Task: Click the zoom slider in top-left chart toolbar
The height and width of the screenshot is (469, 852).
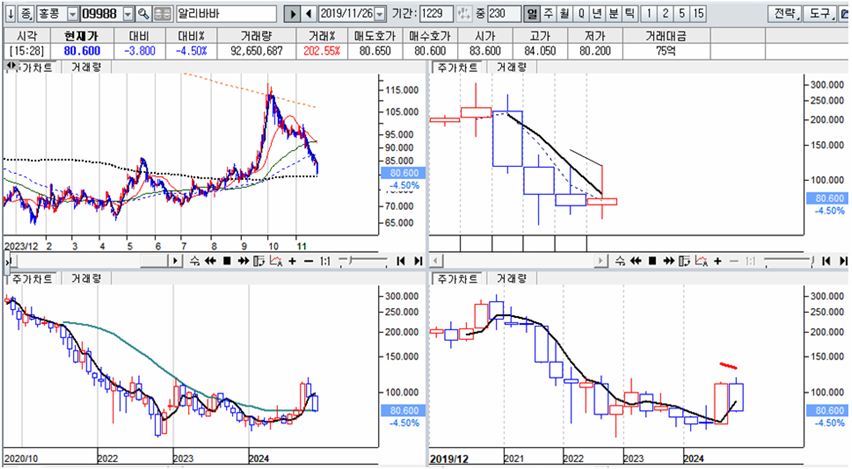Action: click(362, 261)
